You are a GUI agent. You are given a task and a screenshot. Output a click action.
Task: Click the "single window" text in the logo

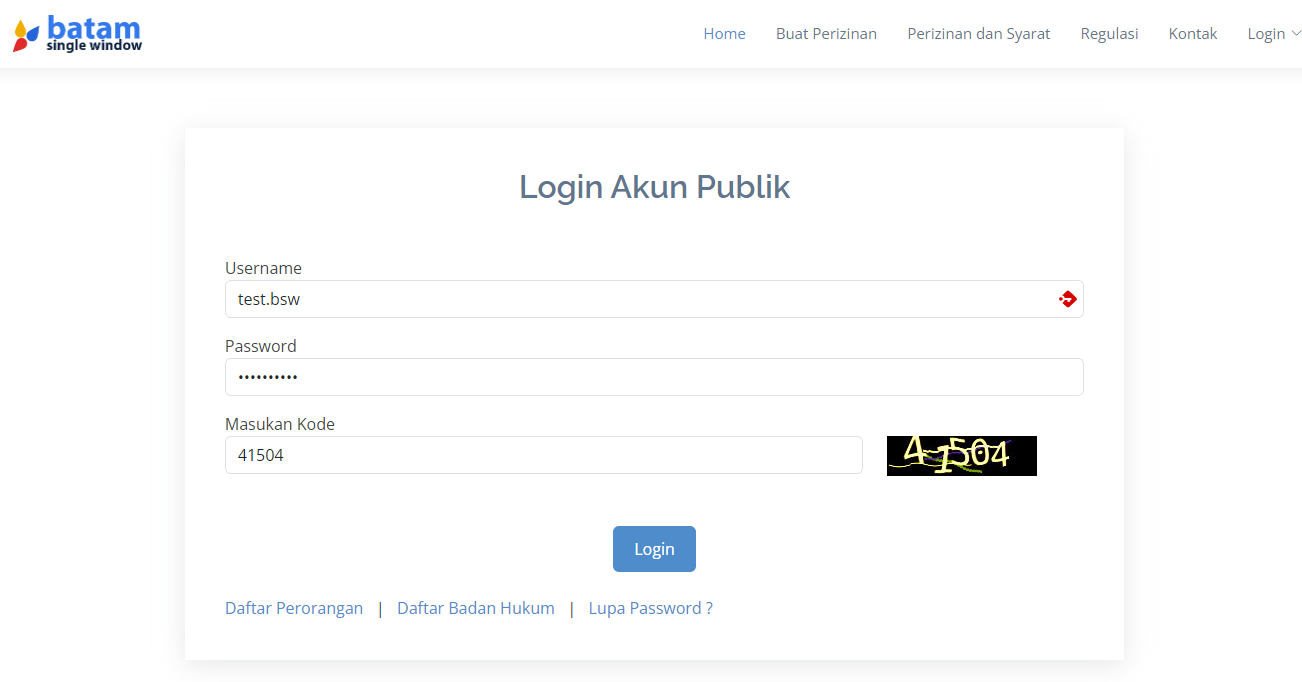point(94,46)
